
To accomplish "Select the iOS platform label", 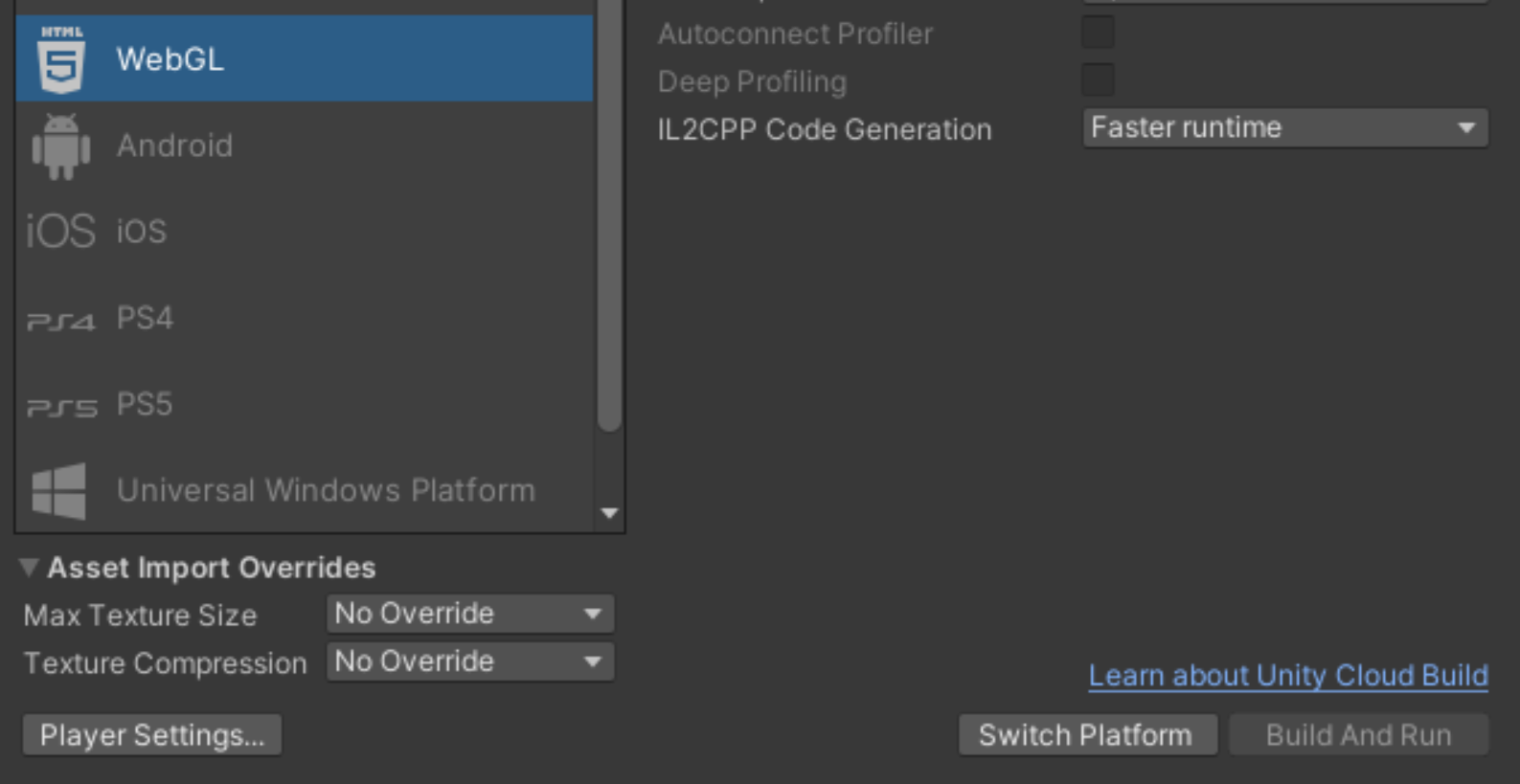I will (x=141, y=231).
